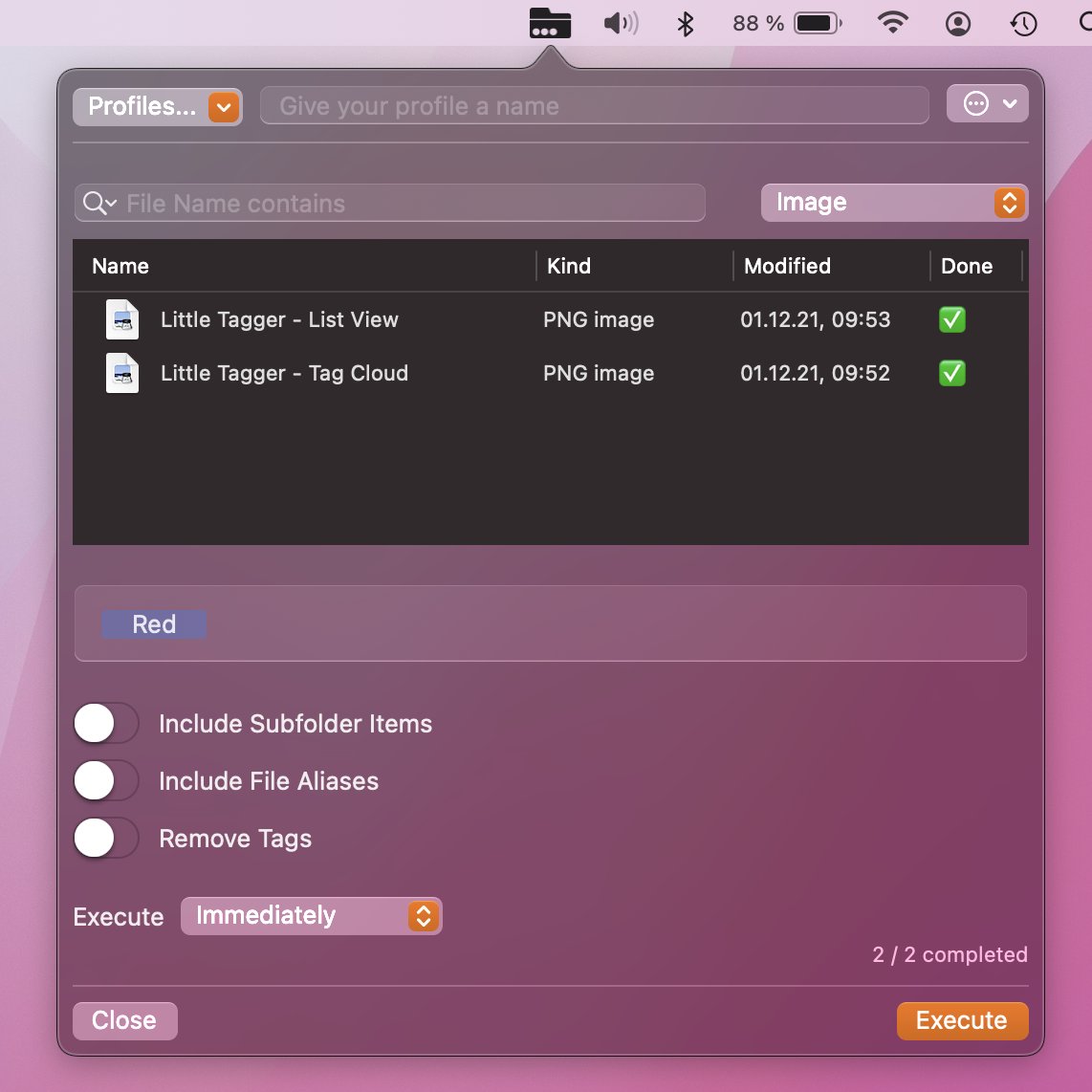Click the File Name contains search field
This screenshot has height=1092, width=1092.
pyautogui.click(x=390, y=204)
